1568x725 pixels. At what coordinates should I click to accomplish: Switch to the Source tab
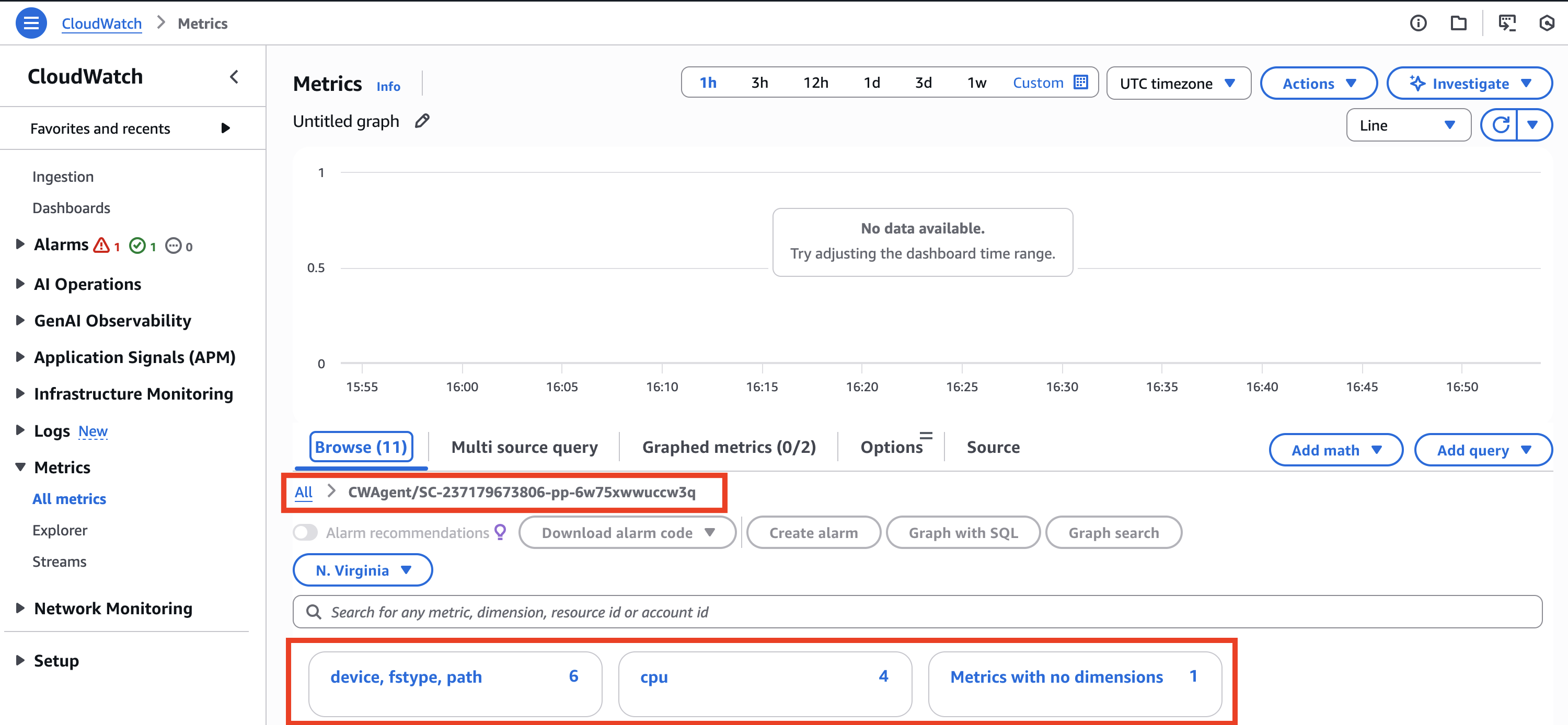point(993,447)
